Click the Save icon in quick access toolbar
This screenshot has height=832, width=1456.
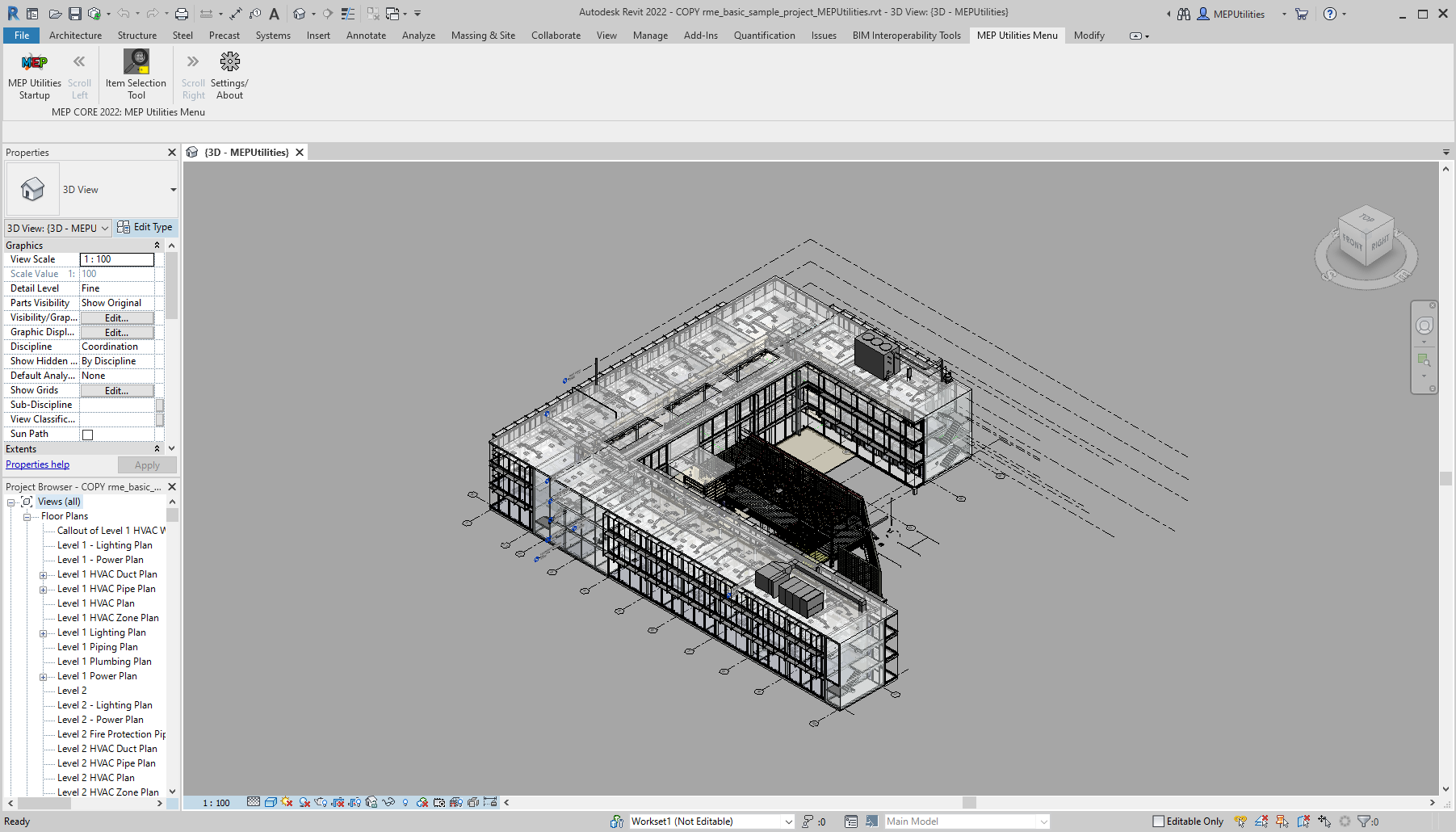(x=74, y=14)
